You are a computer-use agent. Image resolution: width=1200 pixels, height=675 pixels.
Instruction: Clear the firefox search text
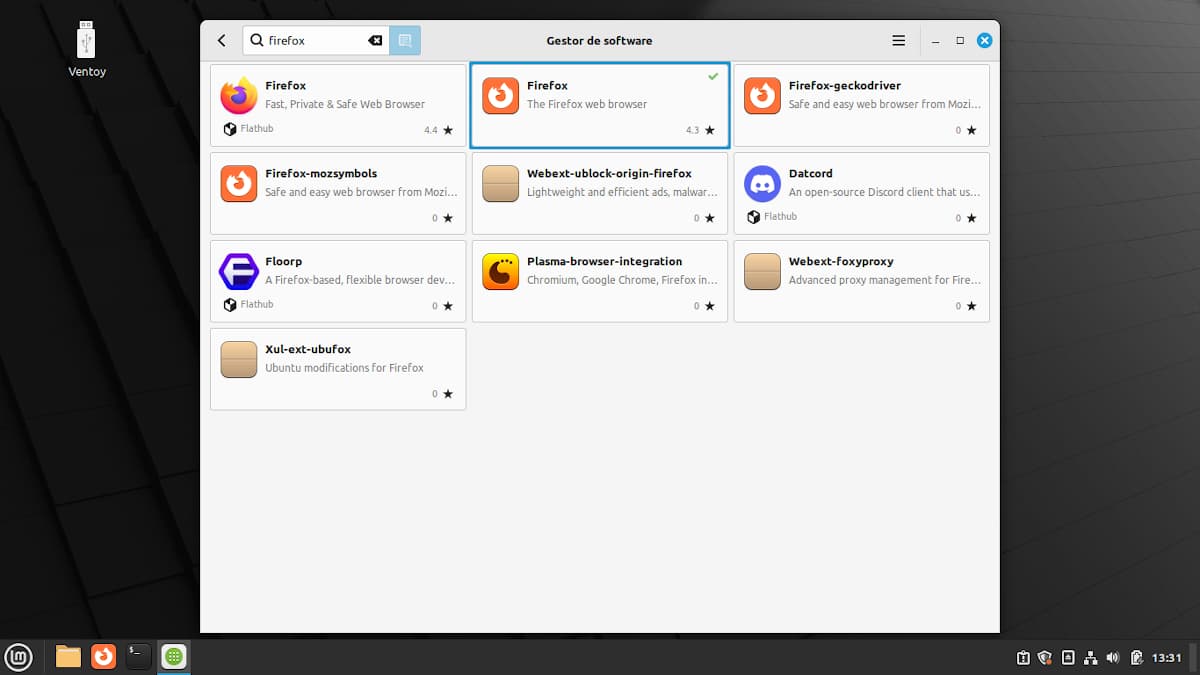[374, 40]
